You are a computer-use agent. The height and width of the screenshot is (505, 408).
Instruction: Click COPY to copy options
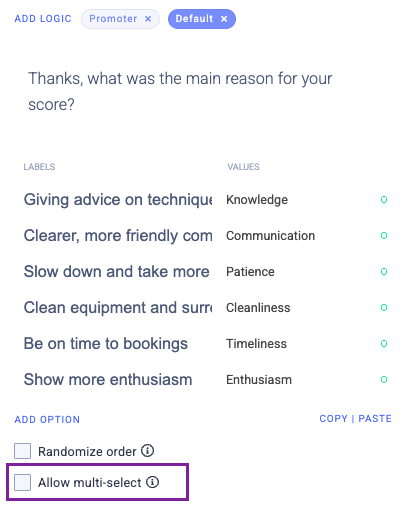(x=333, y=419)
